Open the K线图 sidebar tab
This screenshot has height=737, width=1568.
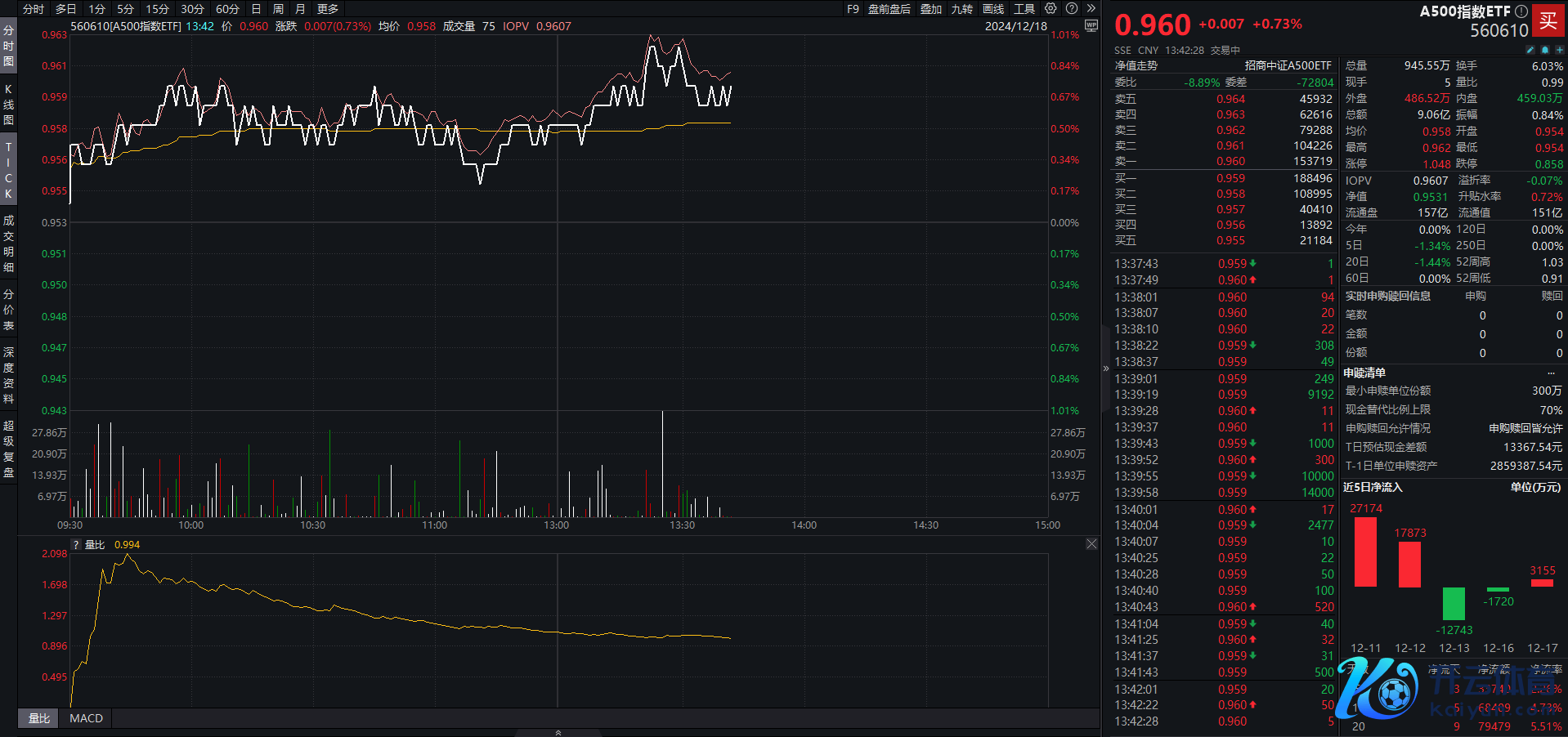pos(8,105)
